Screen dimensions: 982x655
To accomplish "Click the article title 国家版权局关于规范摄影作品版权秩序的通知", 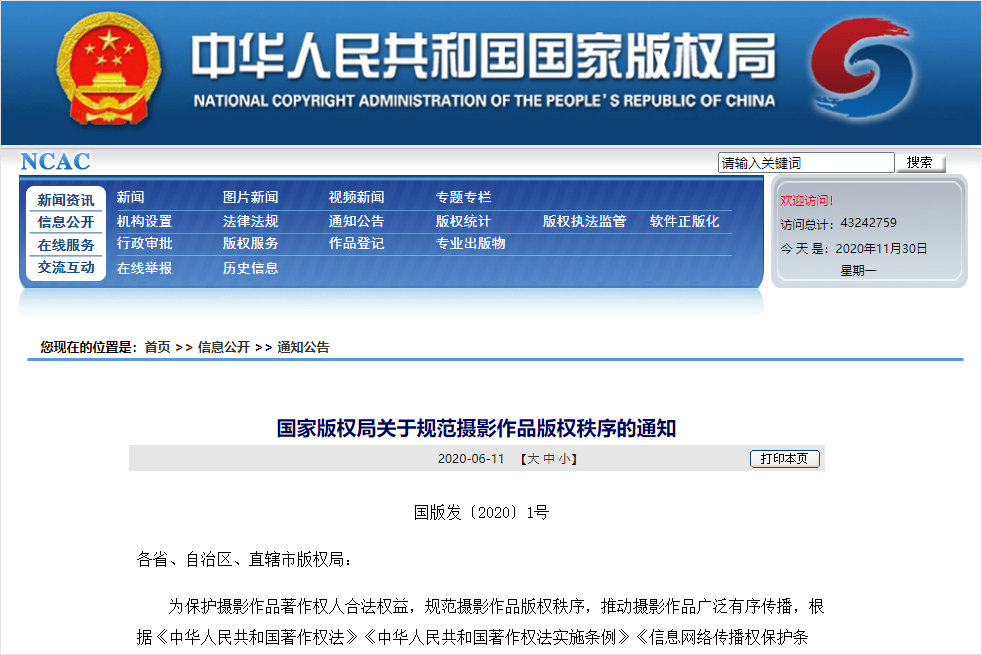I will [x=476, y=428].
